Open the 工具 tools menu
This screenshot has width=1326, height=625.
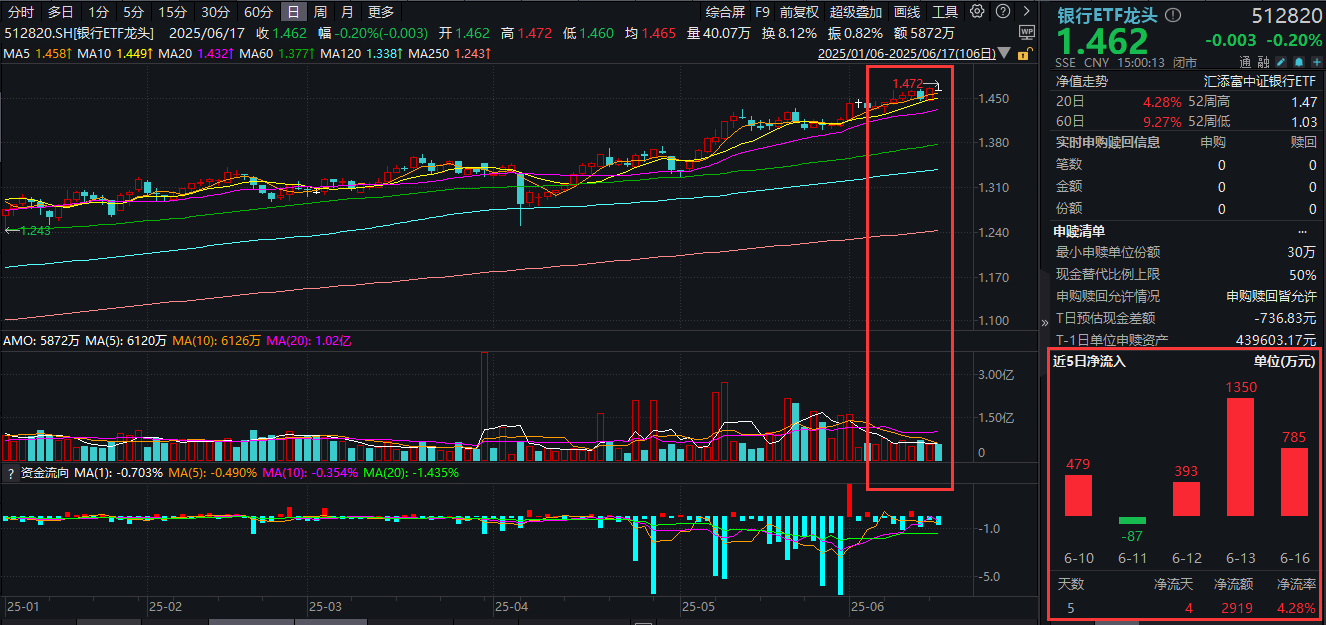945,12
